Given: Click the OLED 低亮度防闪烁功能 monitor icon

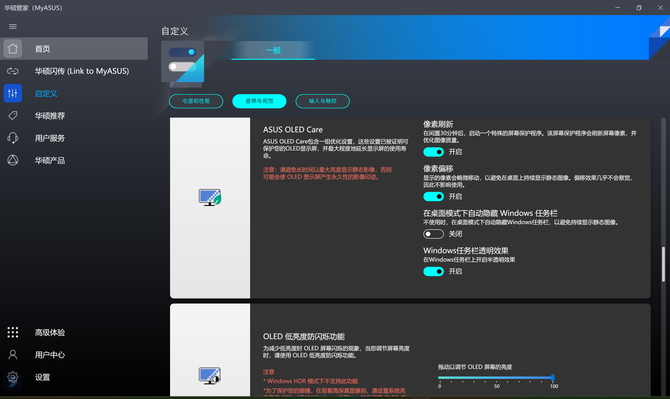Looking at the screenshot, I should pos(210,376).
